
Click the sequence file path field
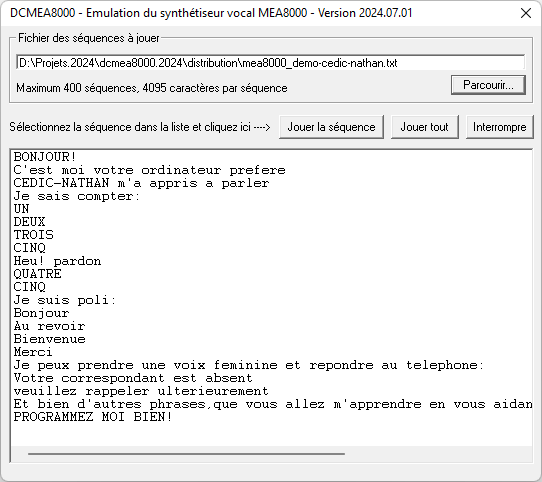270,63
